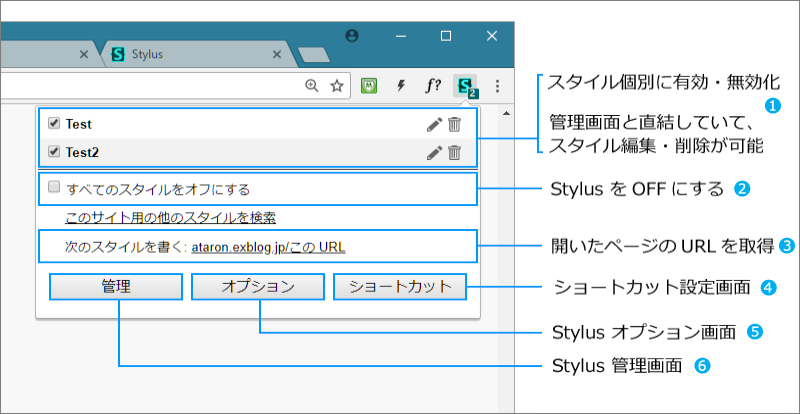
Task: Switch to the Stylus tab
Action: (196, 54)
